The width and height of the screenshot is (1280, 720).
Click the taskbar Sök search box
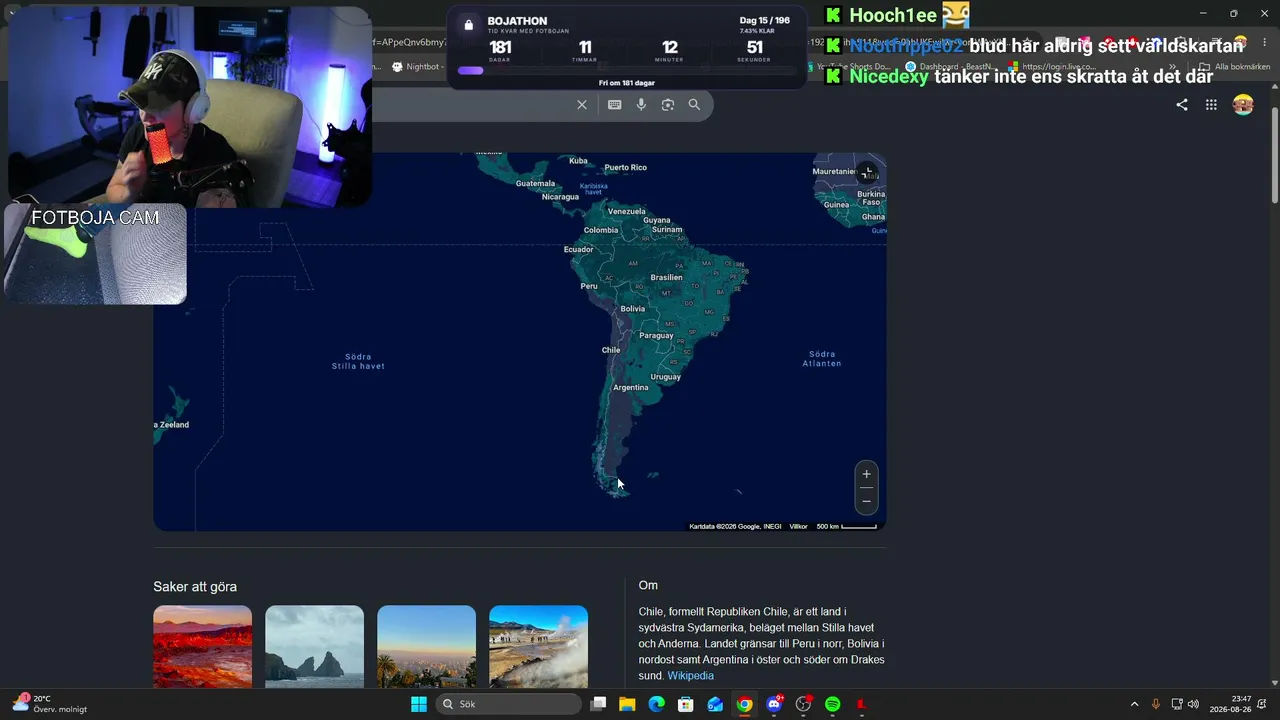click(x=508, y=704)
